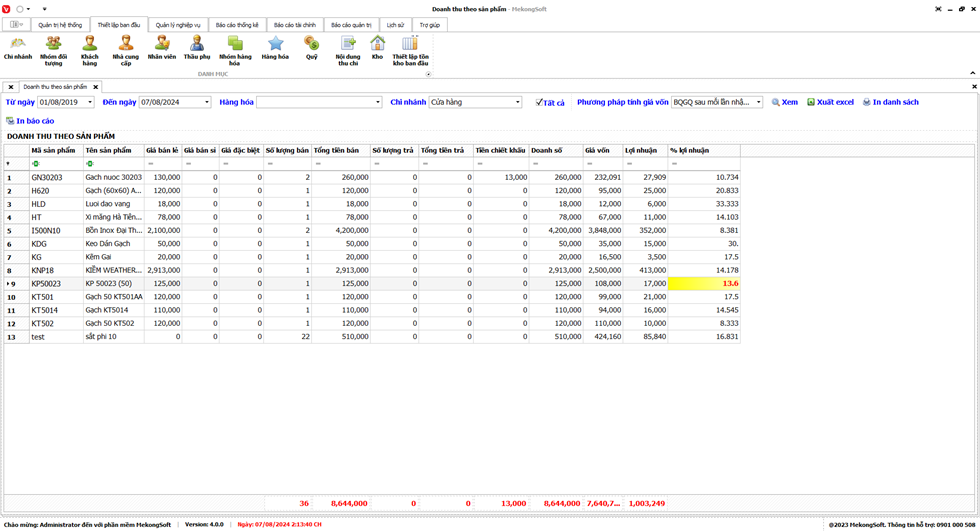The image size is (980, 531).
Task: Open Phương pháp tính giá vốn dropdown
Action: click(758, 102)
